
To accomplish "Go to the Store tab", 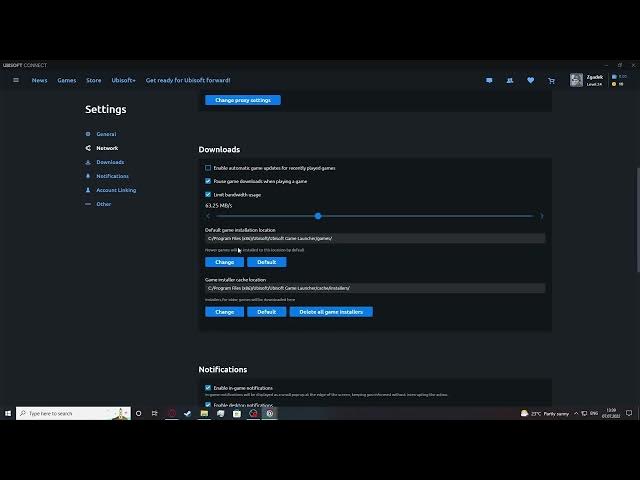I will pyautogui.click(x=93, y=80).
